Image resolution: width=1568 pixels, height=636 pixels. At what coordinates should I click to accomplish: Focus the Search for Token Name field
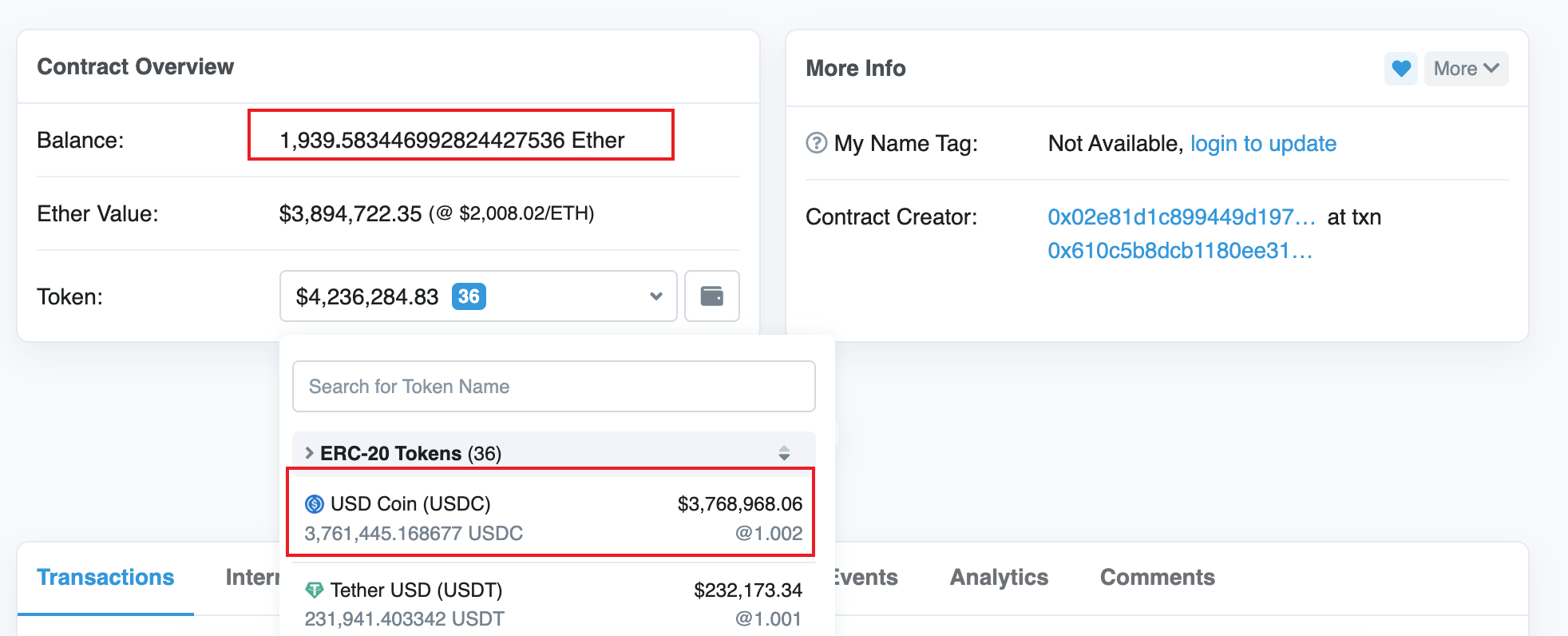pos(553,387)
